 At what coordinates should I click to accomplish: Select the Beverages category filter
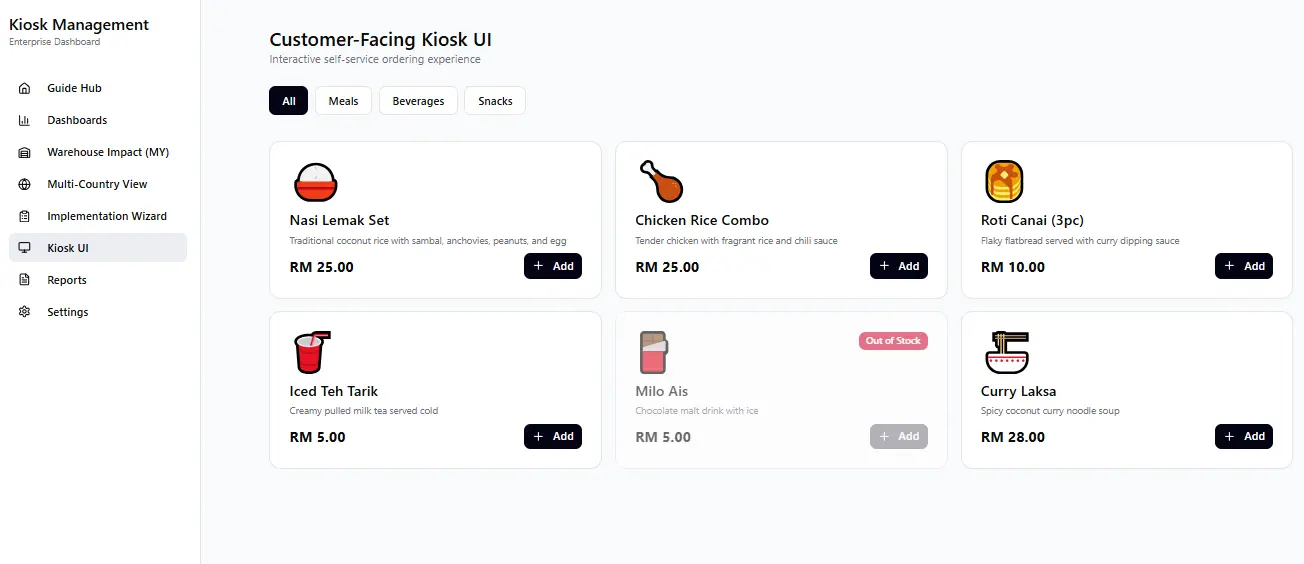(x=418, y=101)
